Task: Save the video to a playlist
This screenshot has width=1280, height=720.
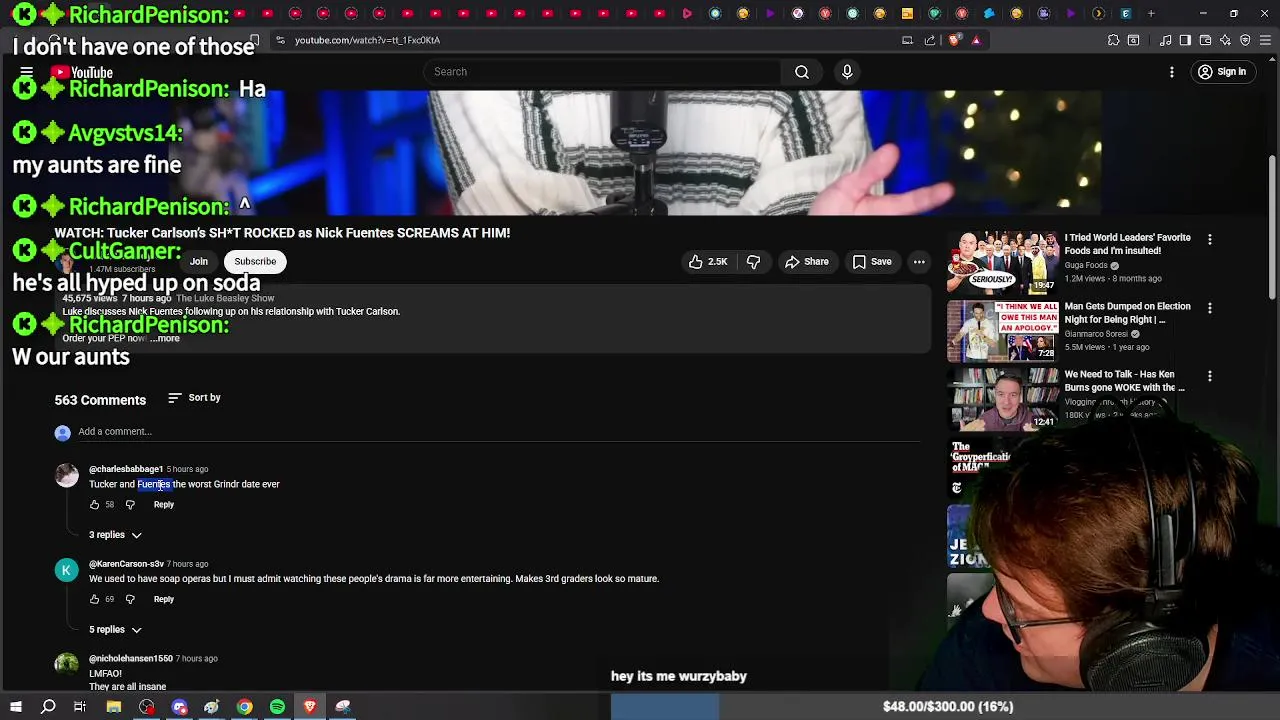Action: pos(872,262)
